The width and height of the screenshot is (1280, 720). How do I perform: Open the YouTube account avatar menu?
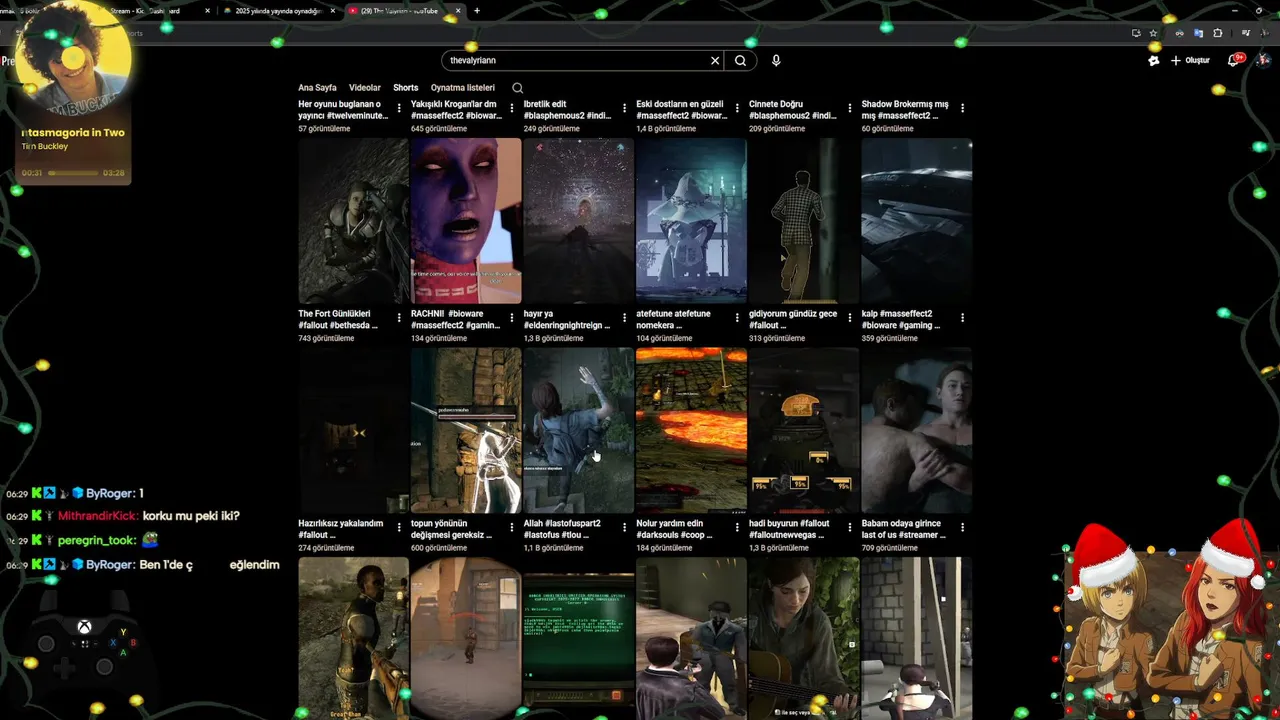pyautogui.click(x=1262, y=60)
